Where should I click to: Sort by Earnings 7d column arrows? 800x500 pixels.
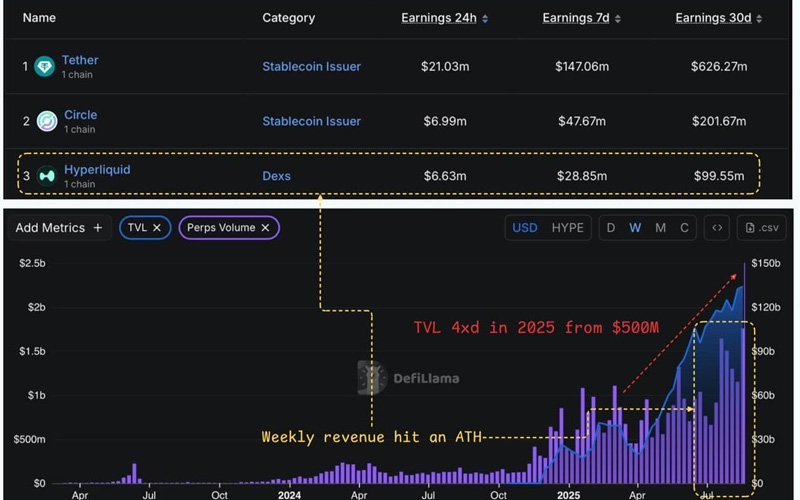click(x=617, y=19)
